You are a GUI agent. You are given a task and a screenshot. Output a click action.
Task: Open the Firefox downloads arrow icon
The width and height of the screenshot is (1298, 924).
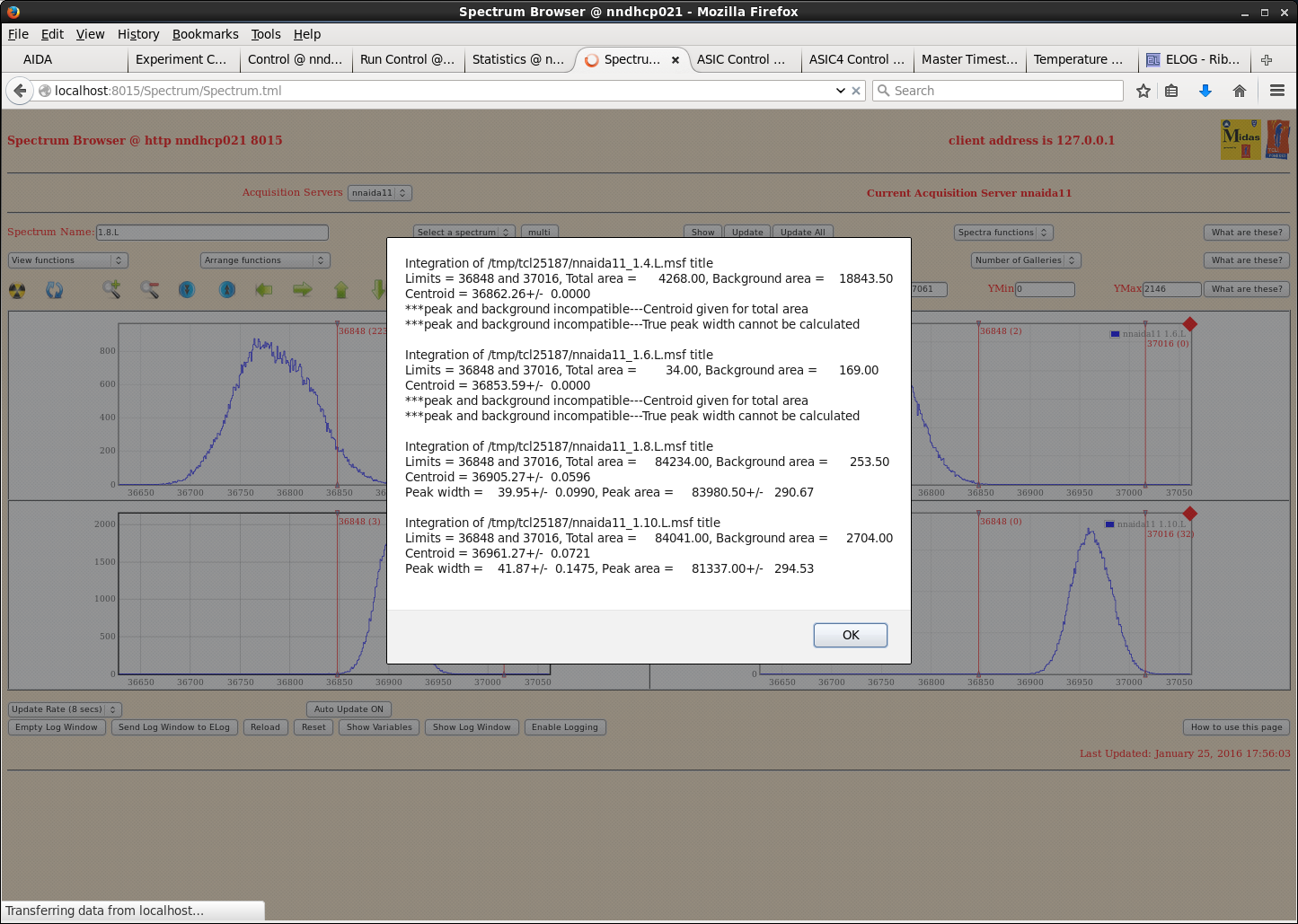point(1205,91)
